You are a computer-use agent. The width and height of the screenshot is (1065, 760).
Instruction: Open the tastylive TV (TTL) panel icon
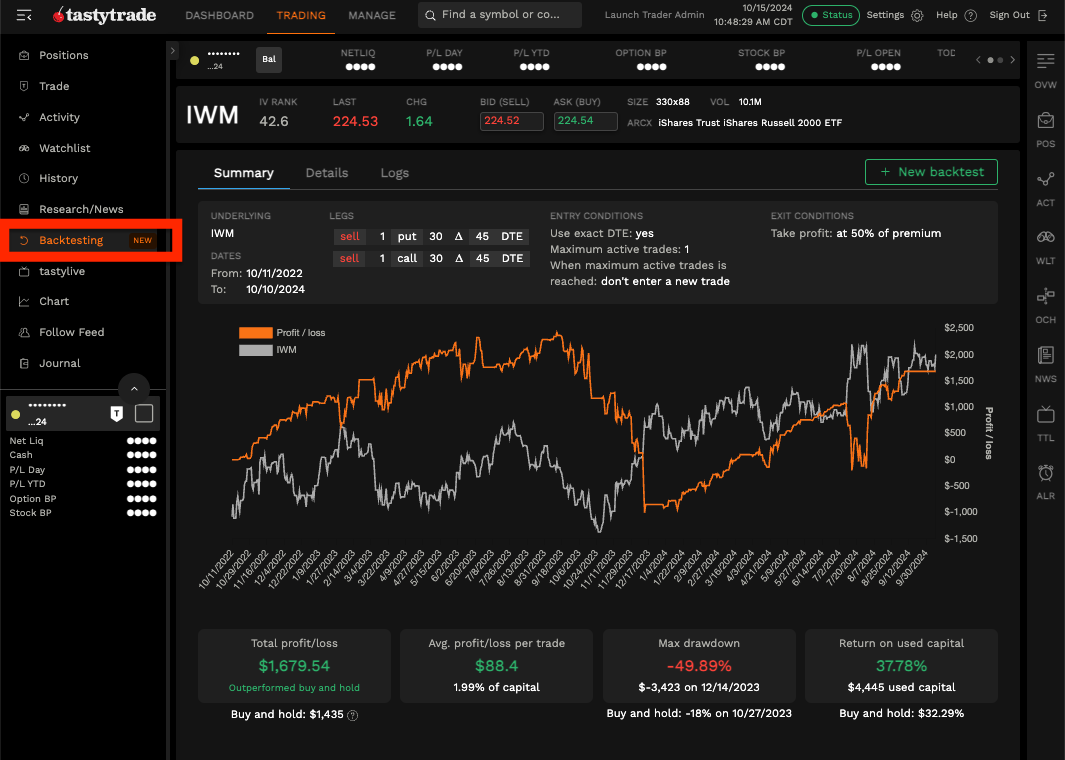1045,415
